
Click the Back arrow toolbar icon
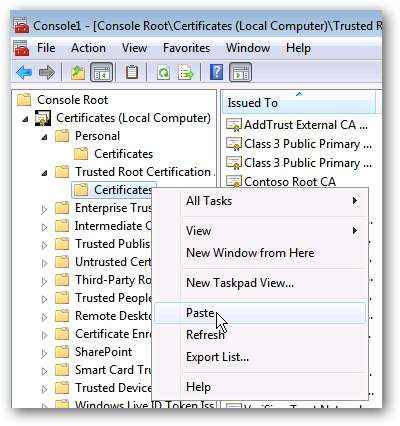coord(24,72)
